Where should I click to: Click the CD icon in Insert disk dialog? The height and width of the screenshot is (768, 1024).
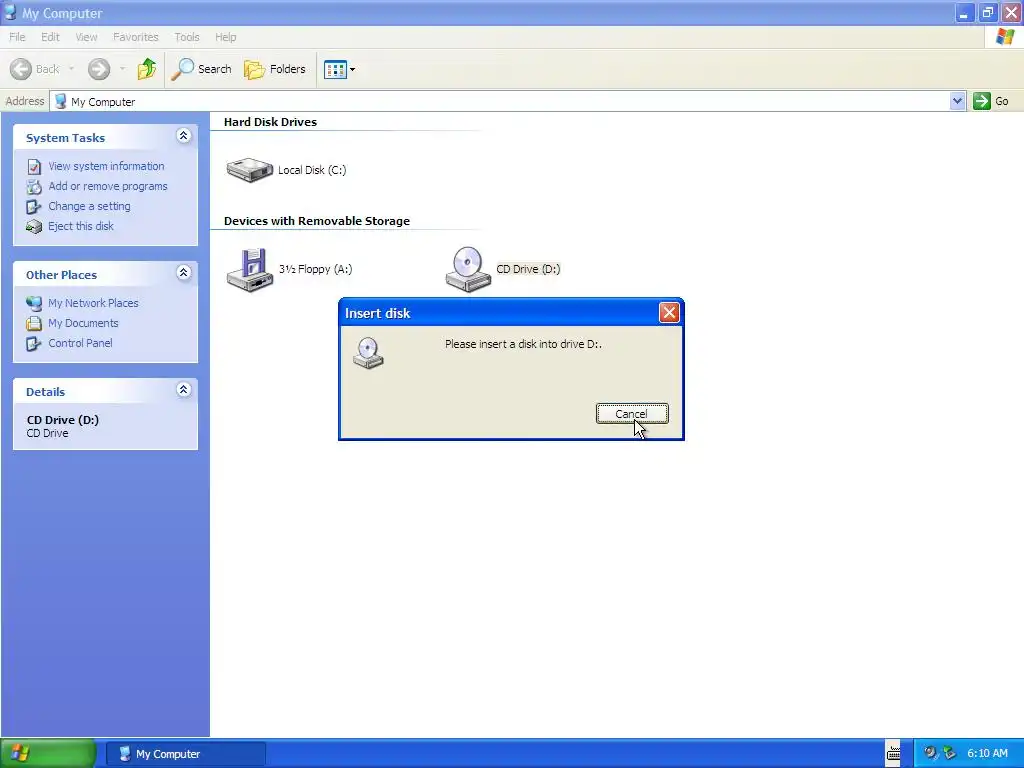(x=368, y=353)
